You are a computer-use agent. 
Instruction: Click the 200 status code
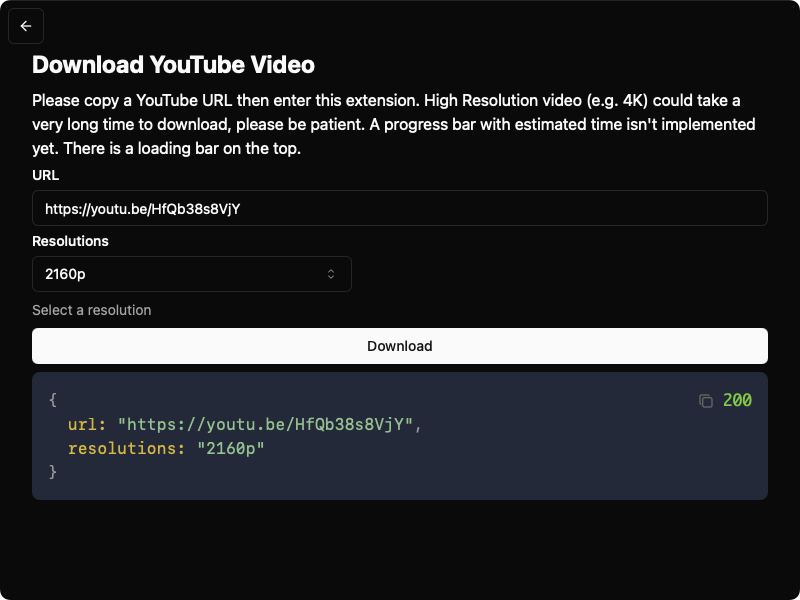coord(737,401)
